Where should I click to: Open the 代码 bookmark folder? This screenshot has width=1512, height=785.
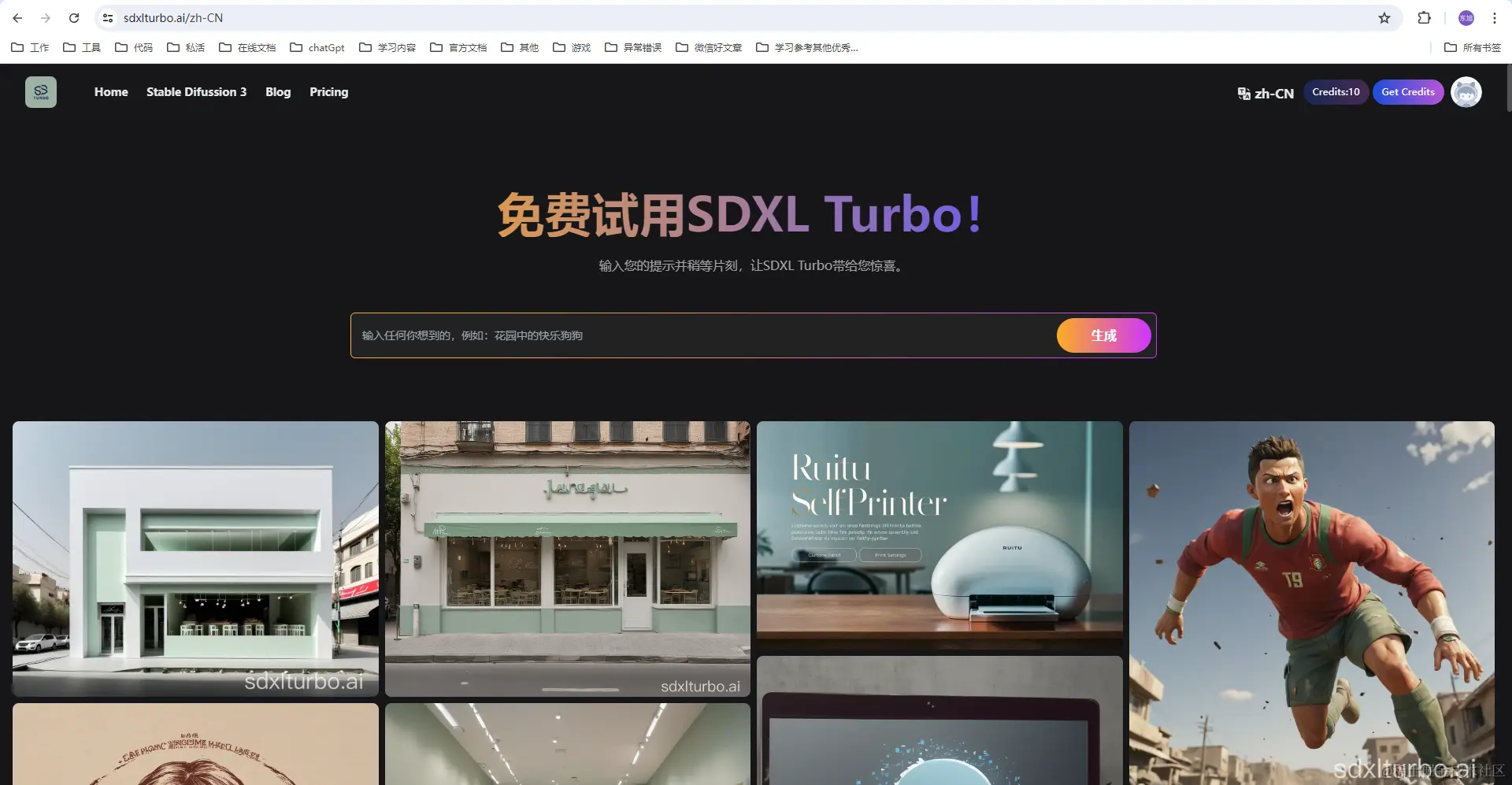coord(134,47)
